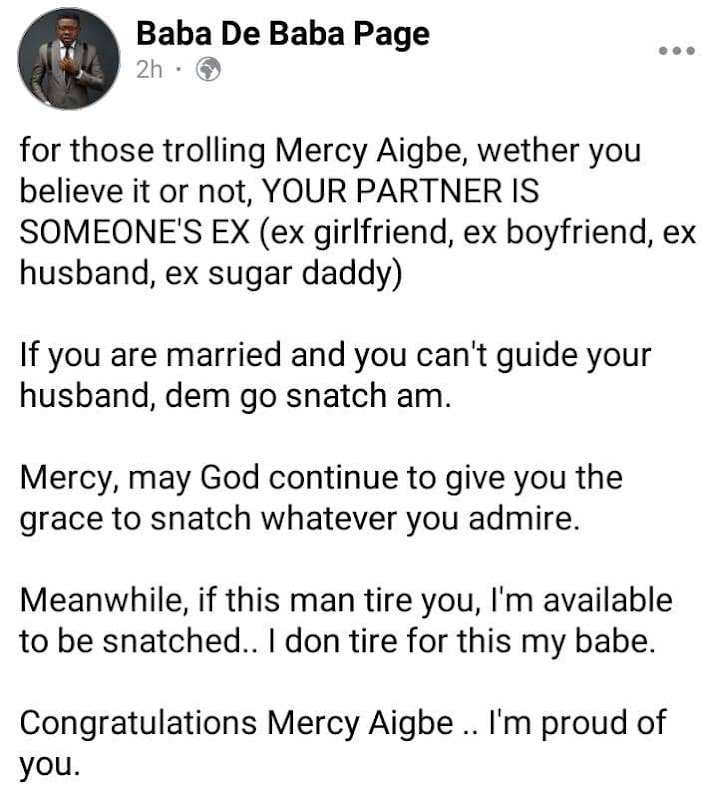Click the capitalized 'YOUR PARTNER IS' text
Image resolution: width=718 pixels, height=786 pixels.
(401, 191)
